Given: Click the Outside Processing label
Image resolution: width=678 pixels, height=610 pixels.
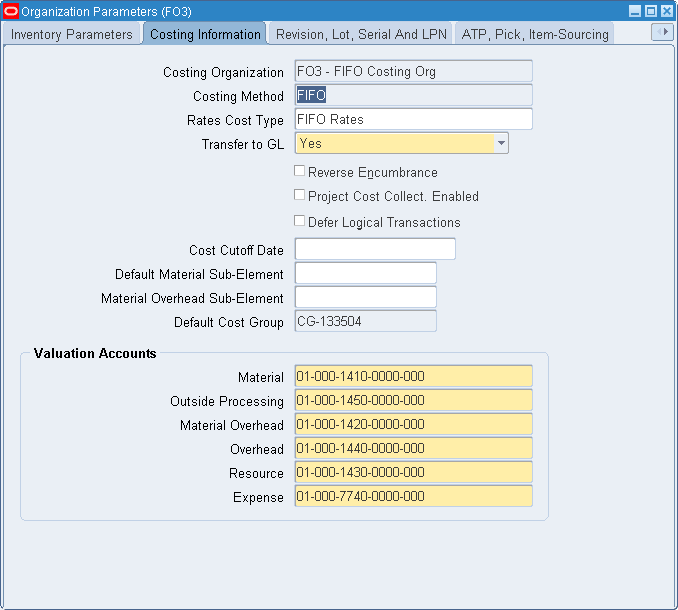Looking at the screenshot, I should [227, 401].
